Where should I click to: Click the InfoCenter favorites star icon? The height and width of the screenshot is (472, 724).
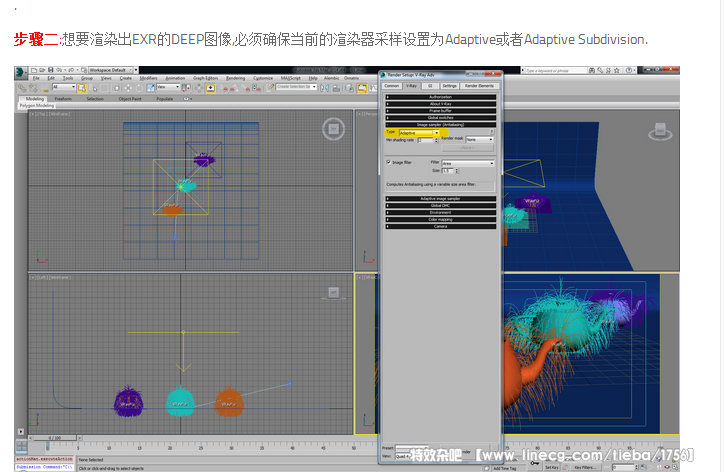[617, 71]
